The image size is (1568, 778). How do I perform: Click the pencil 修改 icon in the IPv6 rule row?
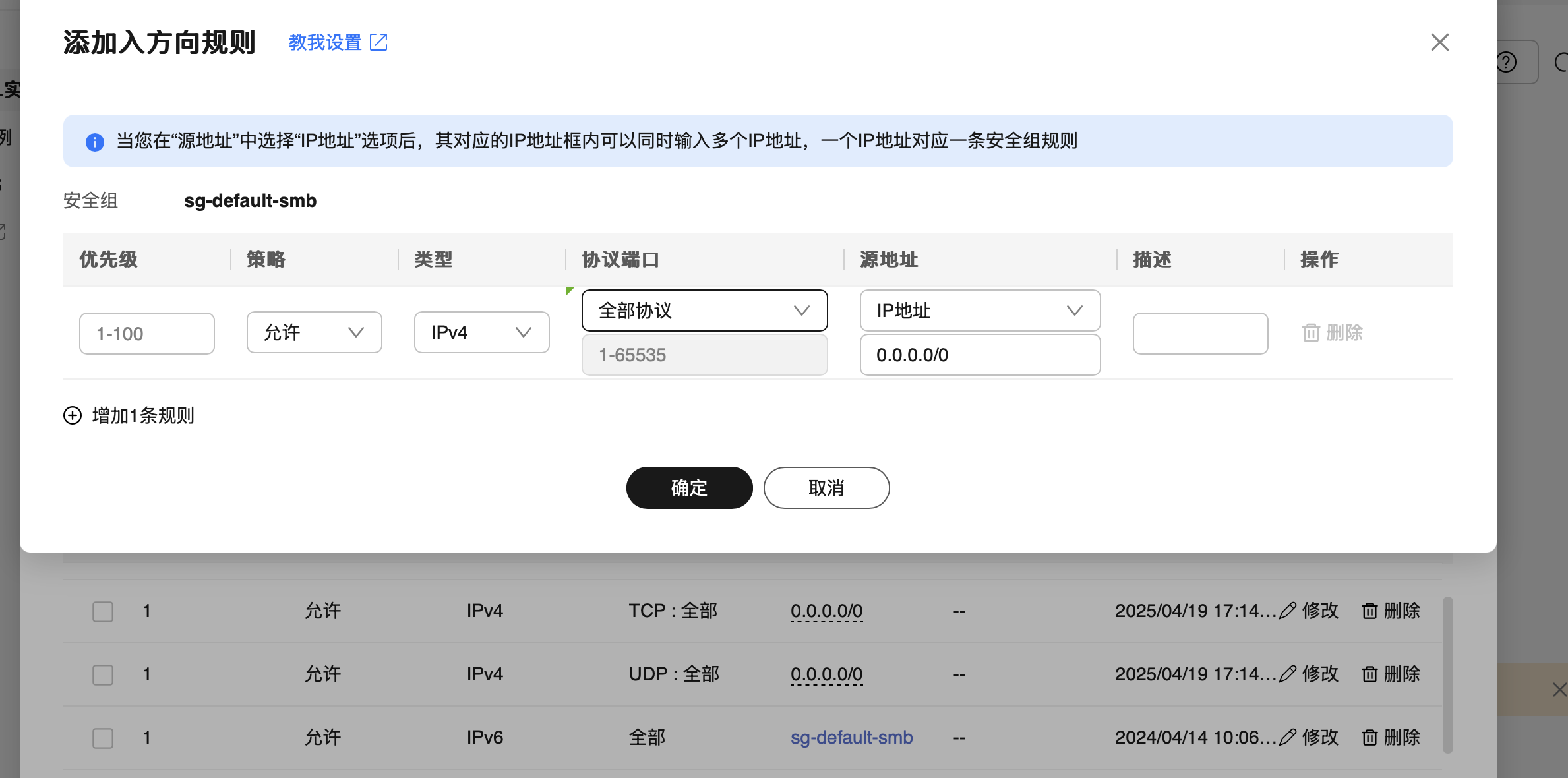(x=1288, y=738)
